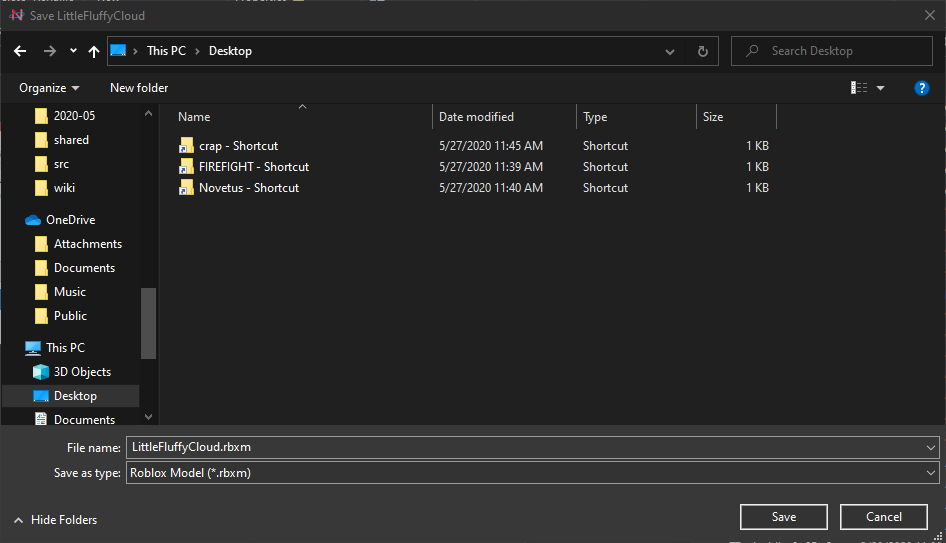This screenshot has width=946, height=543.
Task: Click the navigation pane scrollbar thumb
Action: tap(149, 323)
